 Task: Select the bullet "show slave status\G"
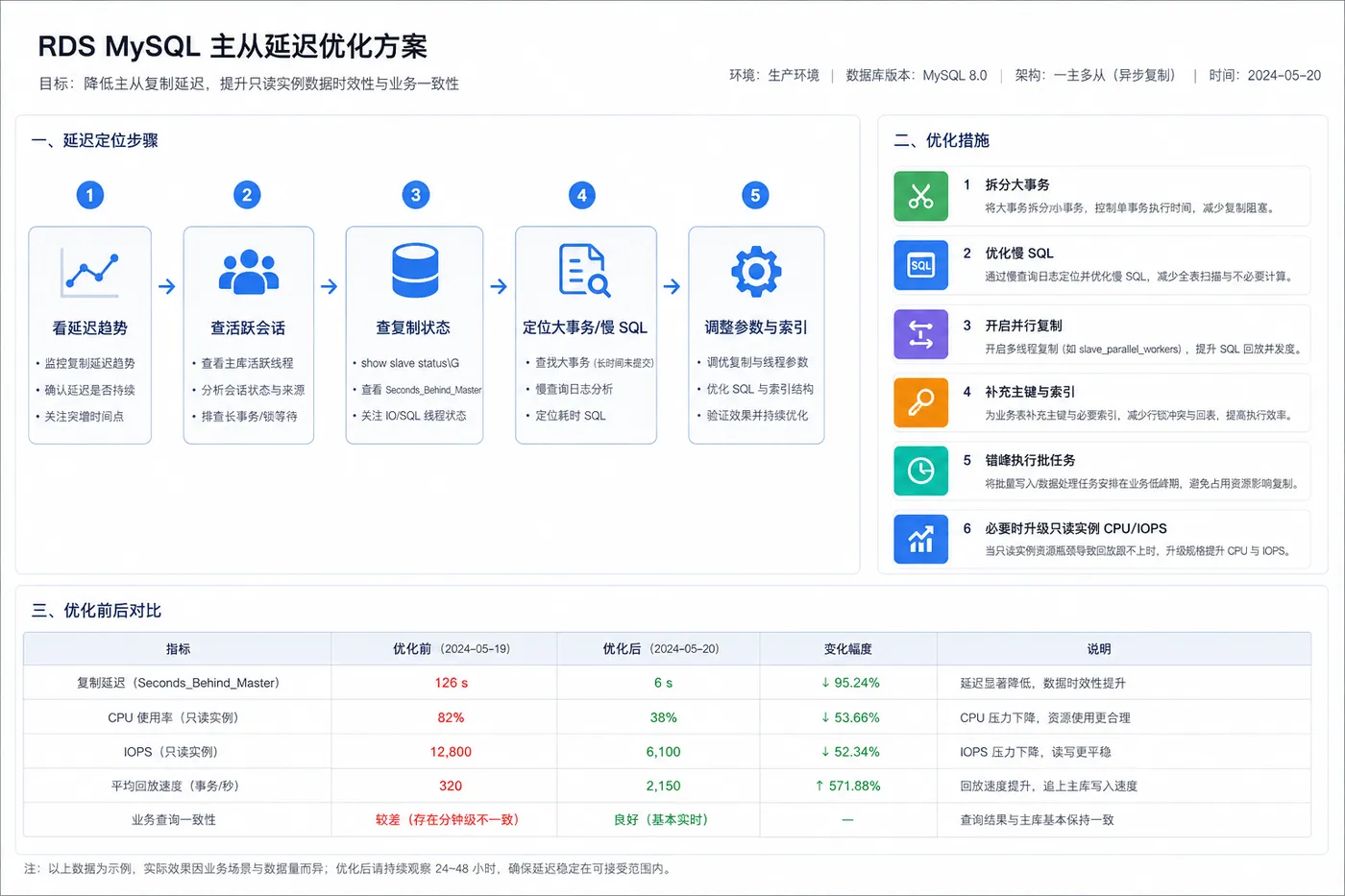coord(410,363)
